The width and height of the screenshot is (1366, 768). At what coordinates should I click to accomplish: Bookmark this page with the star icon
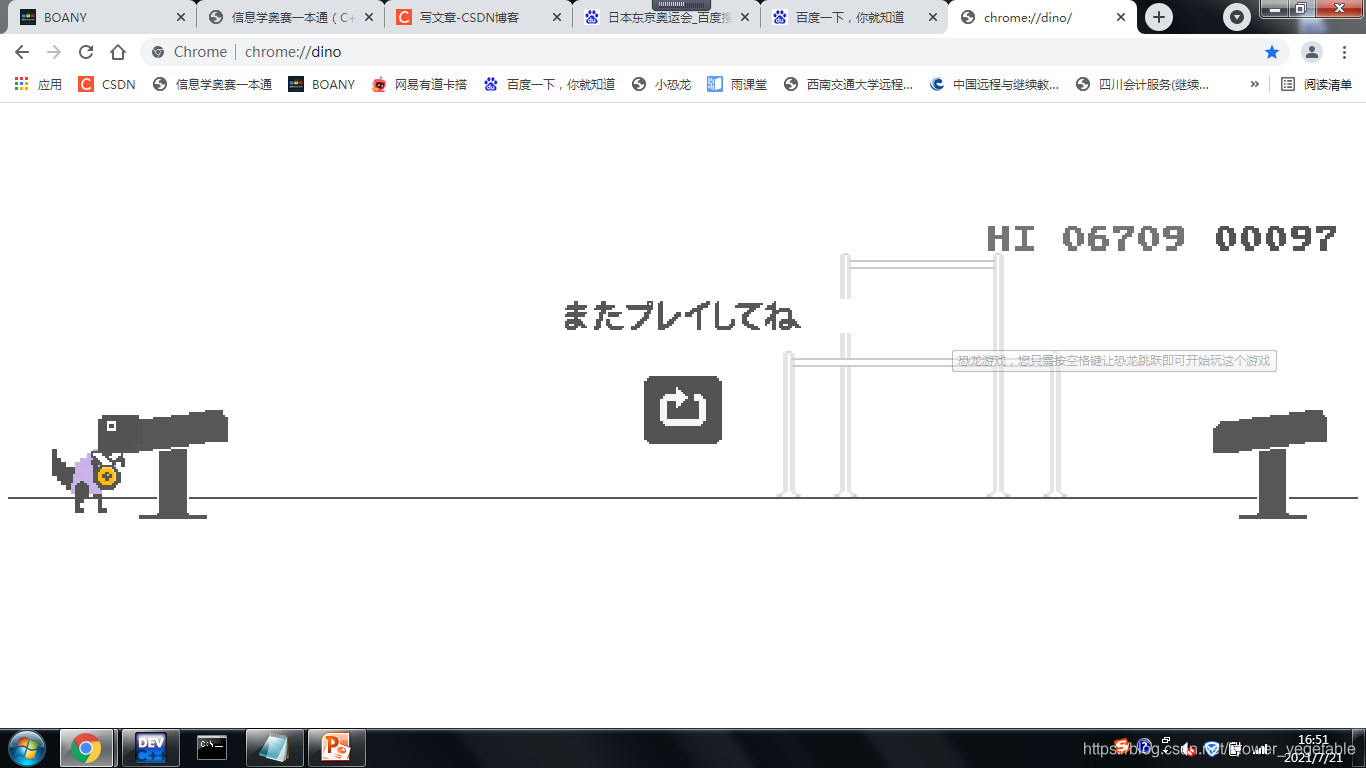click(1272, 52)
